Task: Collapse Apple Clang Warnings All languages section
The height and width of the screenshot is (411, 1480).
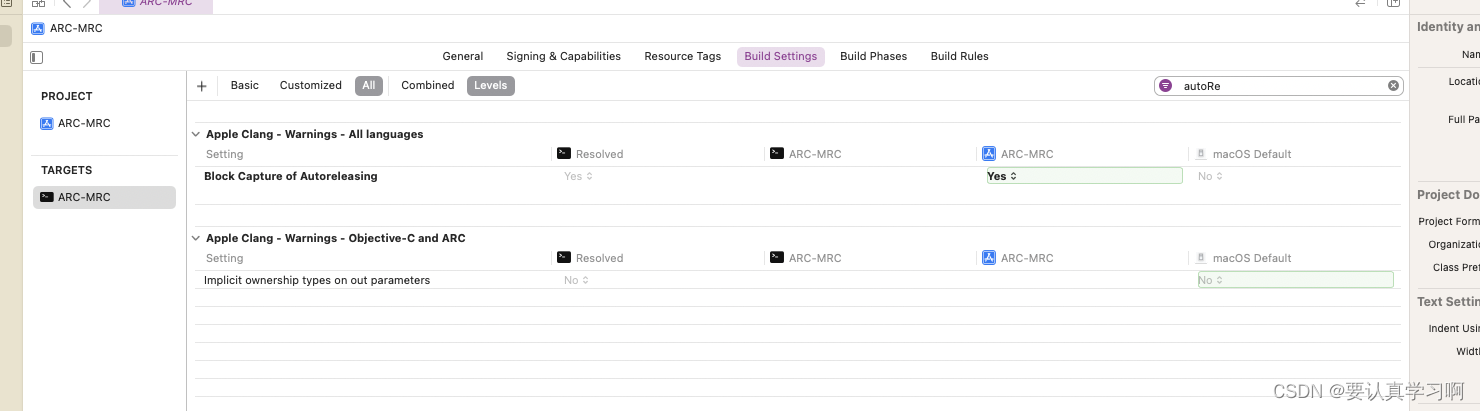Action: pyautogui.click(x=196, y=134)
